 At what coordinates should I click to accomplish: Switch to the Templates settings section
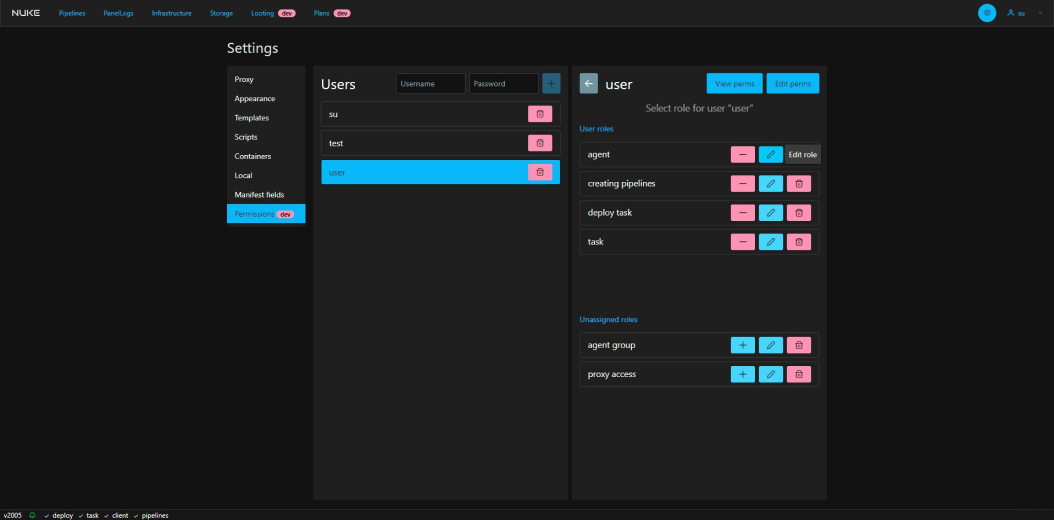point(266,118)
